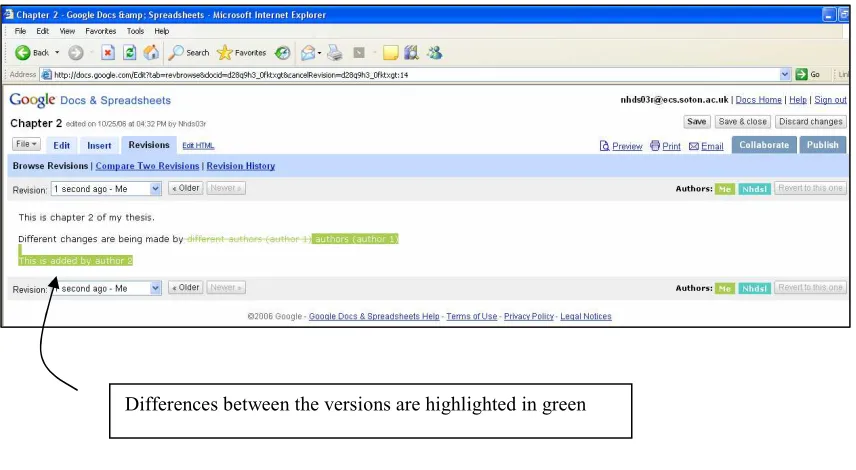The height and width of the screenshot is (470, 856).
Task: Open the View menu
Action: click(x=67, y=31)
